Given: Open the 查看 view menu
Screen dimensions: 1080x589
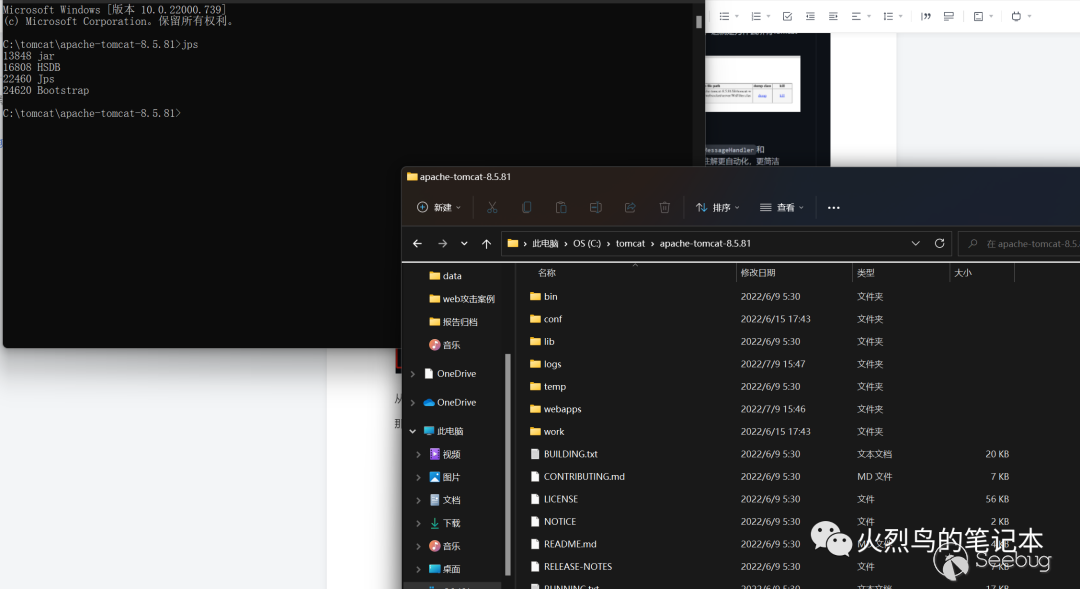Looking at the screenshot, I should pyautogui.click(x=781, y=207).
